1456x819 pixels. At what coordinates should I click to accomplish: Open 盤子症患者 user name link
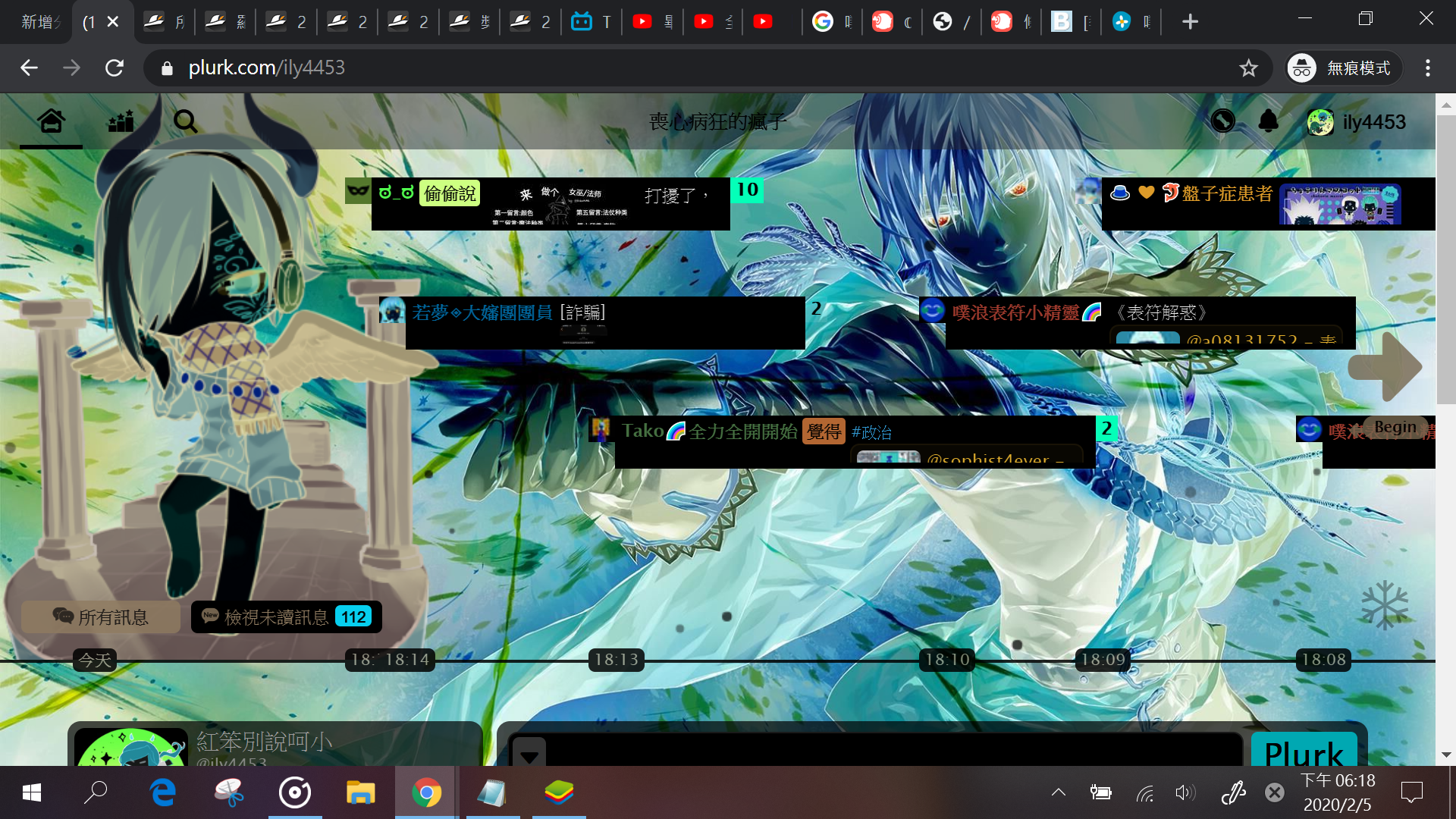[x=1227, y=194]
